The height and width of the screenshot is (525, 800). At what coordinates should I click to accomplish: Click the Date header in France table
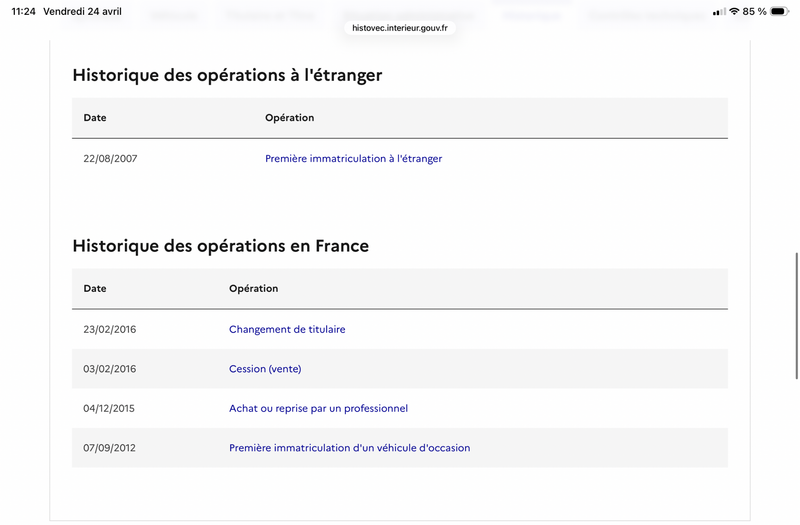[x=95, y=289]
